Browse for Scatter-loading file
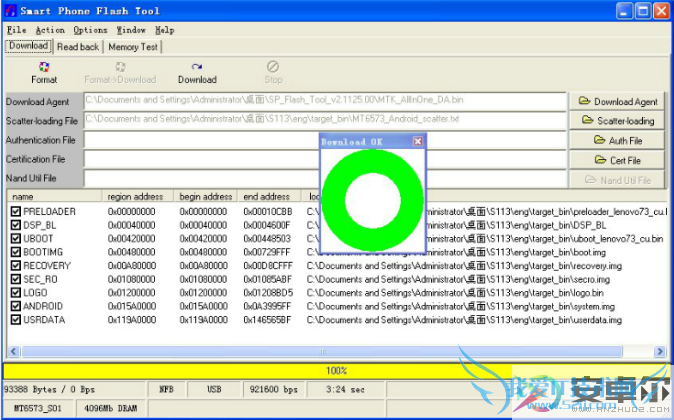Screen dimensions: 674x420 tap(617, 121)
